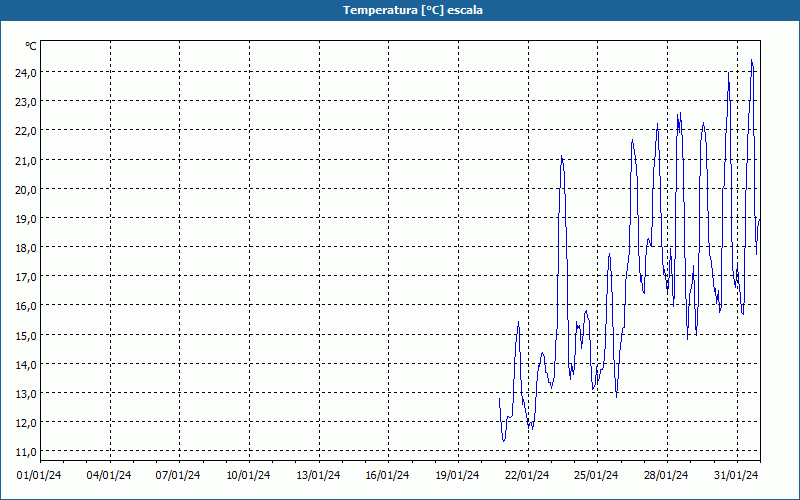This screenshot has height=500, width=800.
Task: Click the 13/01/24 date label
Action: click(x=318, y=475)
